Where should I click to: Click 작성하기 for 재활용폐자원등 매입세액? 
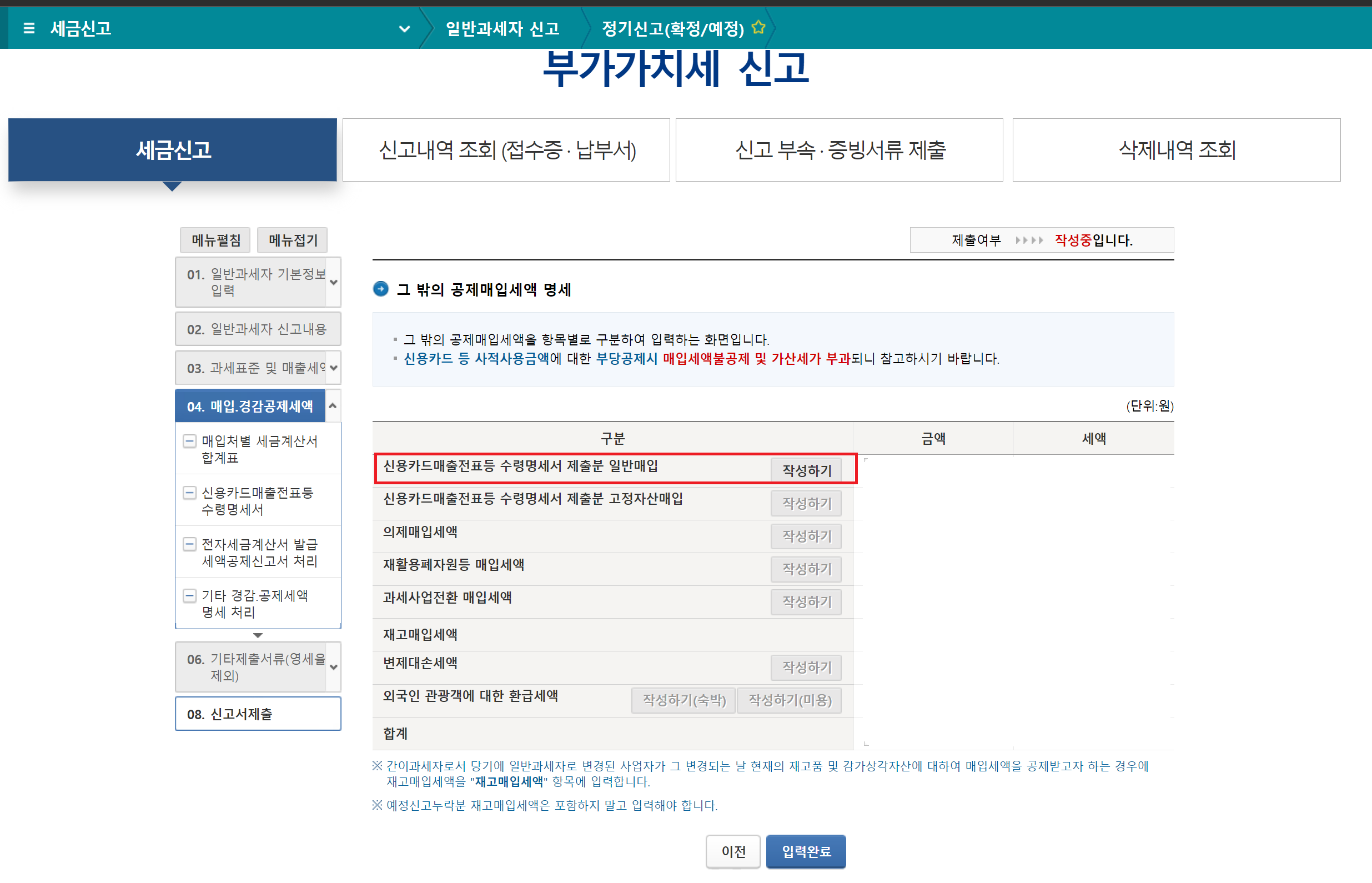click(x=806, y=568)
